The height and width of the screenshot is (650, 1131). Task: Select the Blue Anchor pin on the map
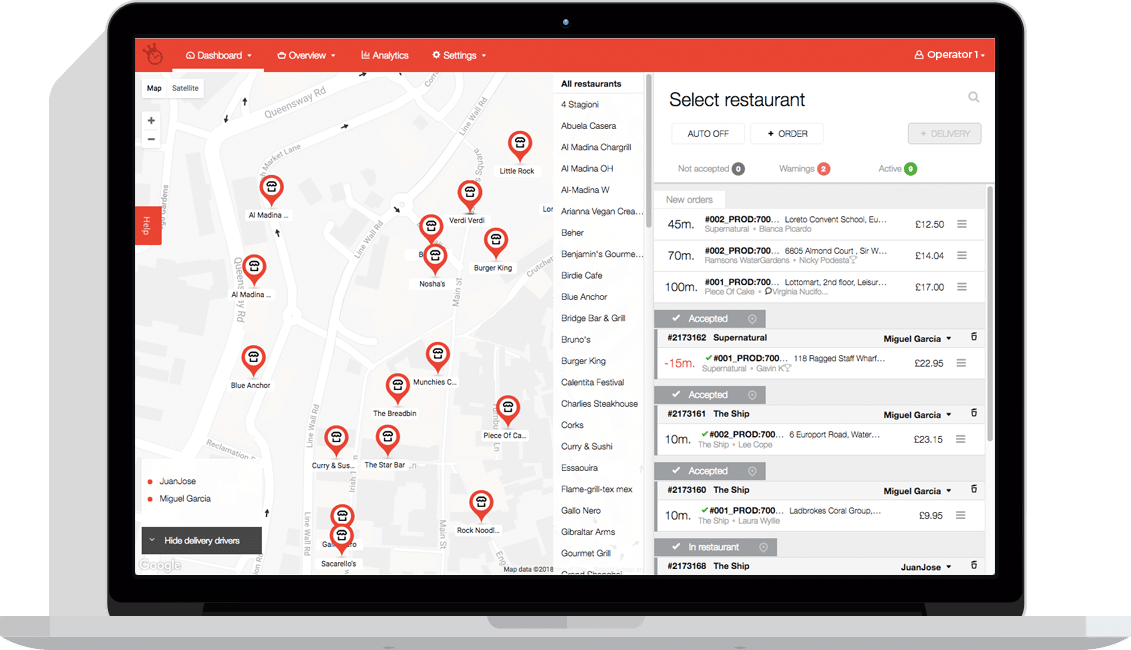[x=253, y=361]
